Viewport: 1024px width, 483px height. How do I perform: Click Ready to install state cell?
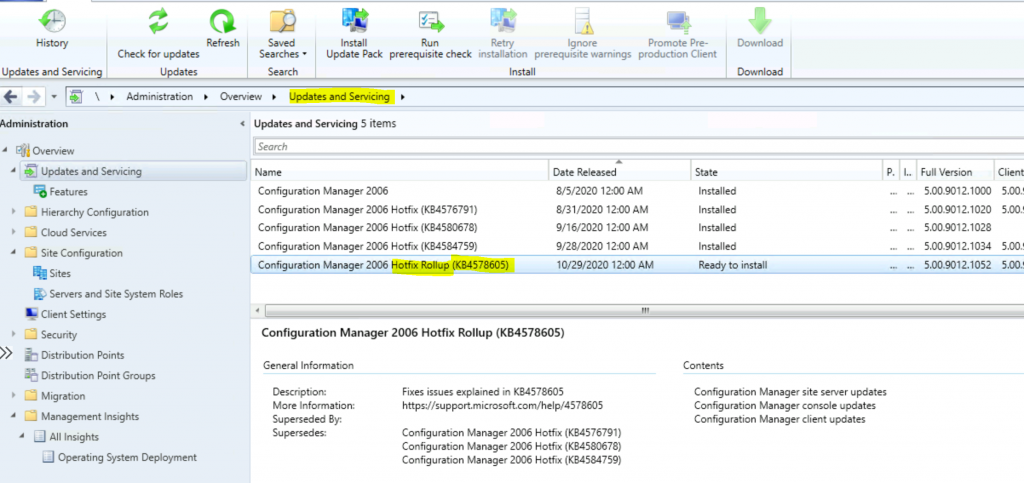click(733, 265)
